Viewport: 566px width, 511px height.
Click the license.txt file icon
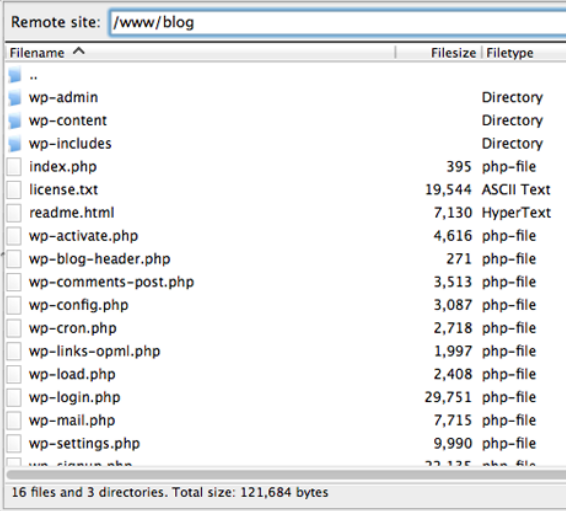click(x=14, y=190)
